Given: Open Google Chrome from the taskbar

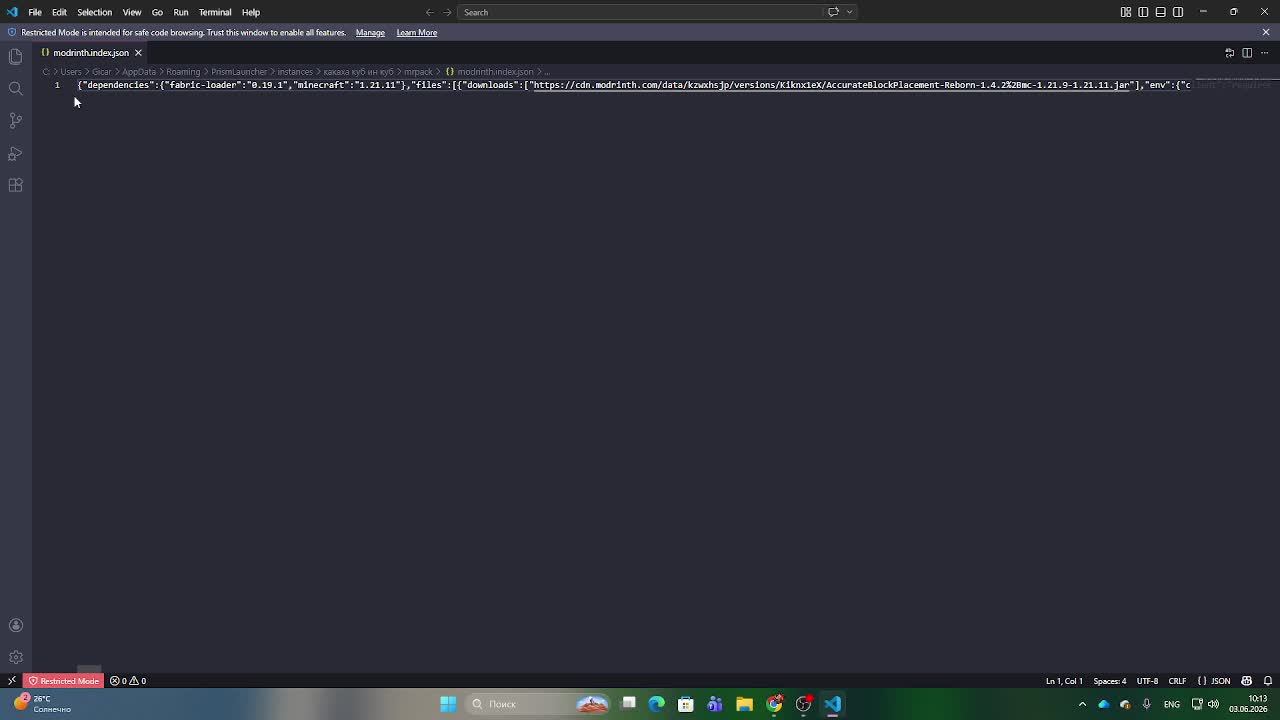Looking at the screenshot, I should pos(774,704).
